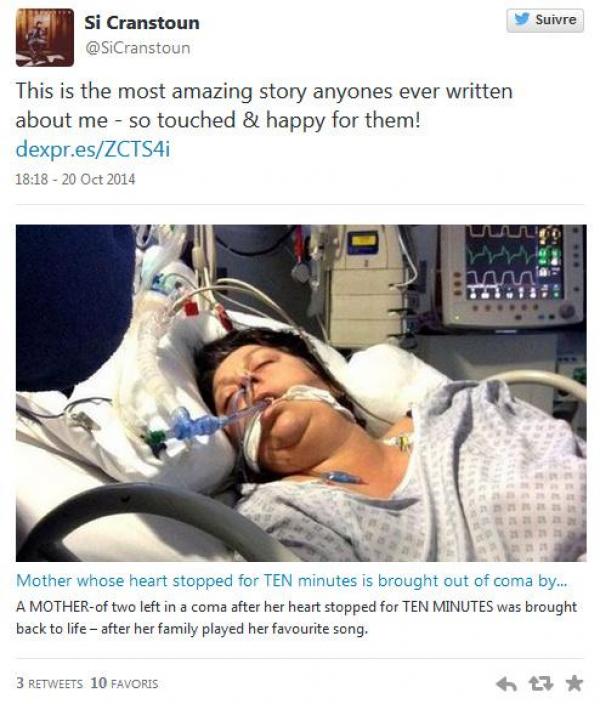The width and height of the screenshot is (600, 704).
Task: Click the article summary description text
Action: click(x=296, y=618)
